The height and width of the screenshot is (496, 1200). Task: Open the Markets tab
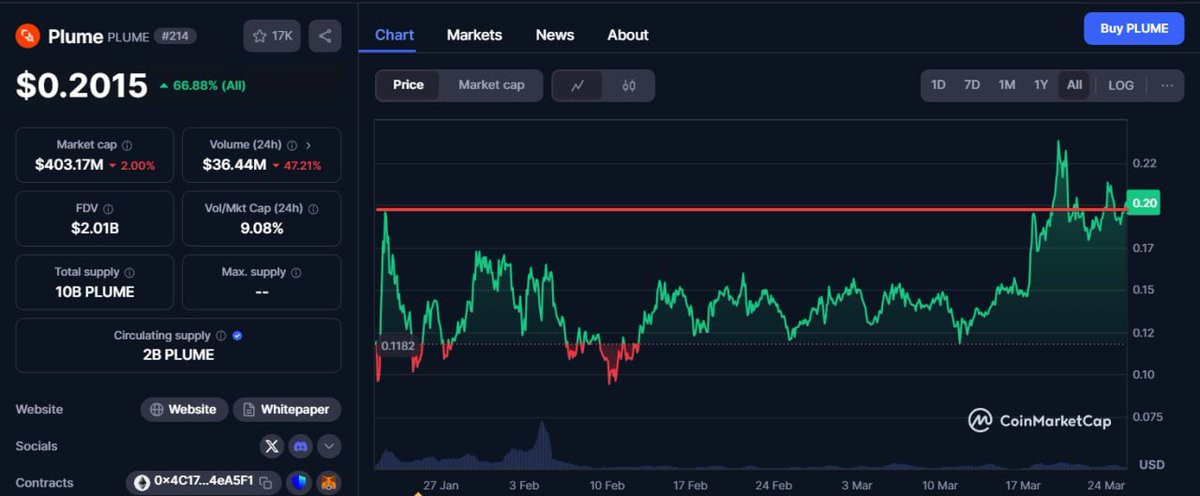tap(474, 35)
